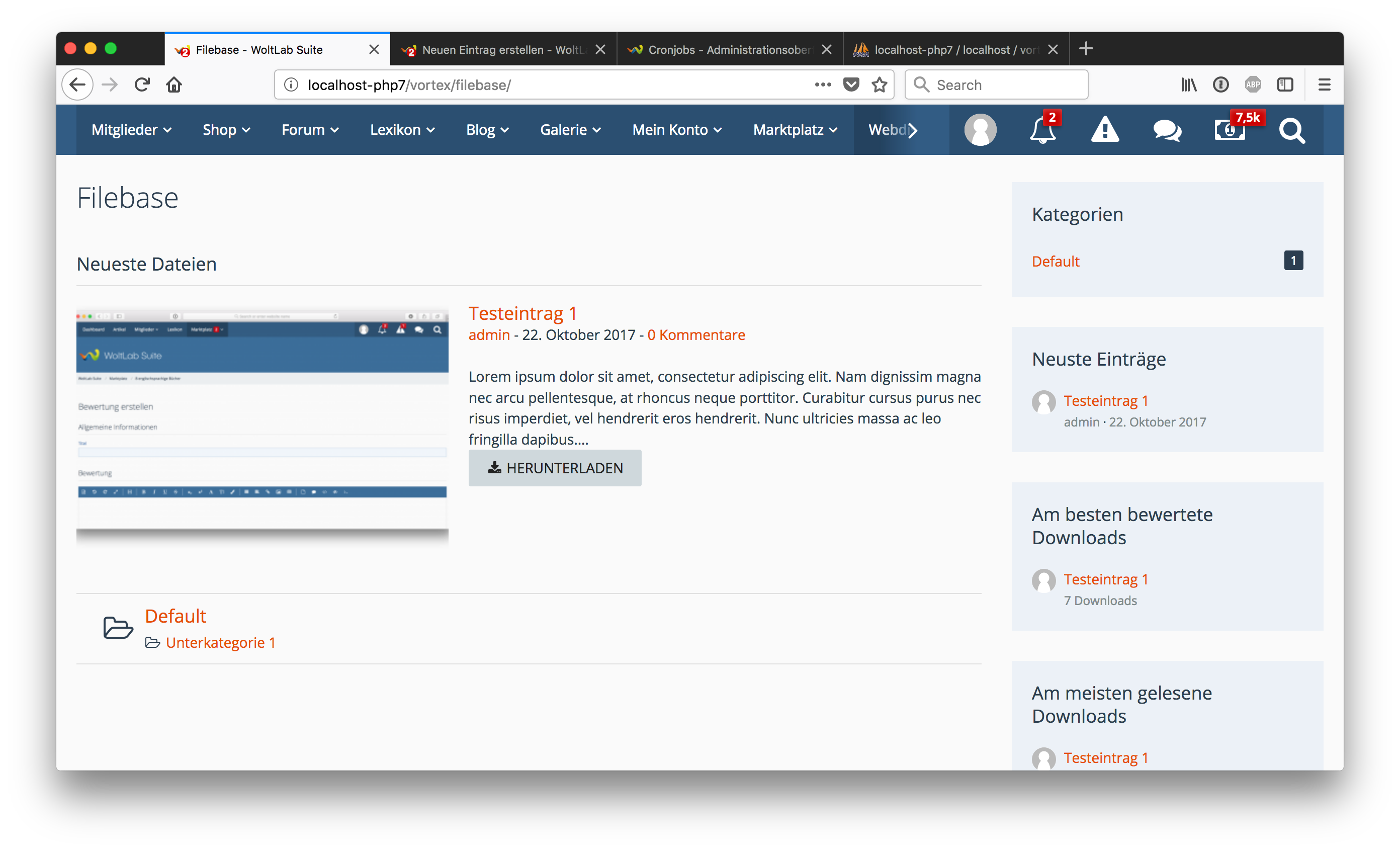Click the user avatar in navigation bar

click(980, 130)
